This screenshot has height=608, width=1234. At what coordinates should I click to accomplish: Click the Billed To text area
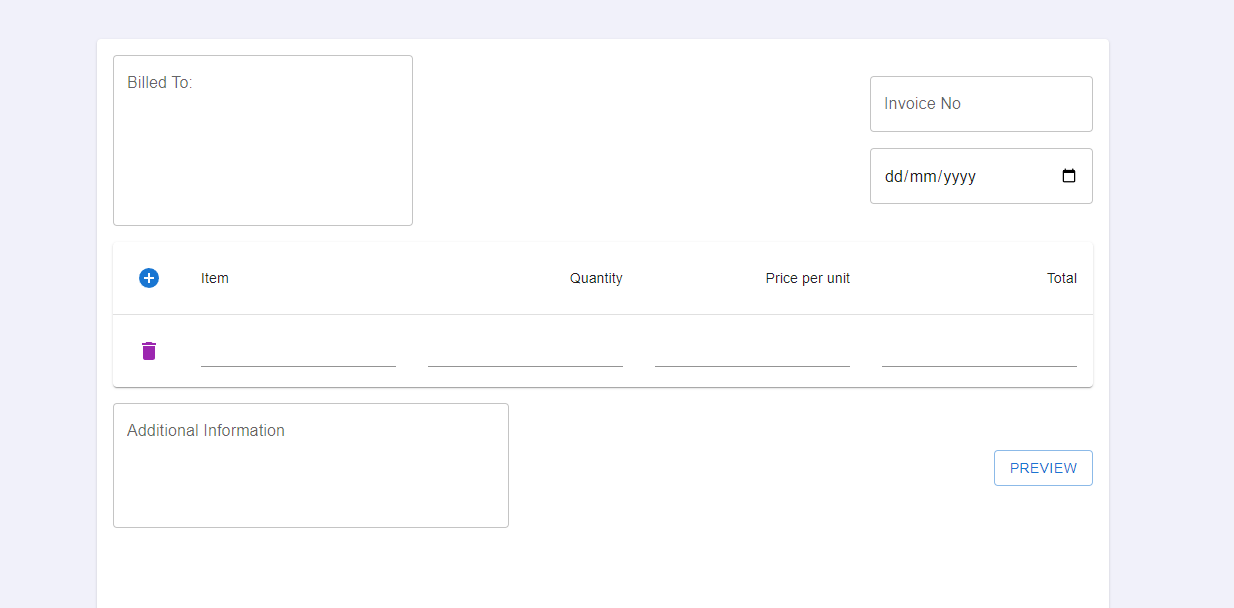point(262,140)
